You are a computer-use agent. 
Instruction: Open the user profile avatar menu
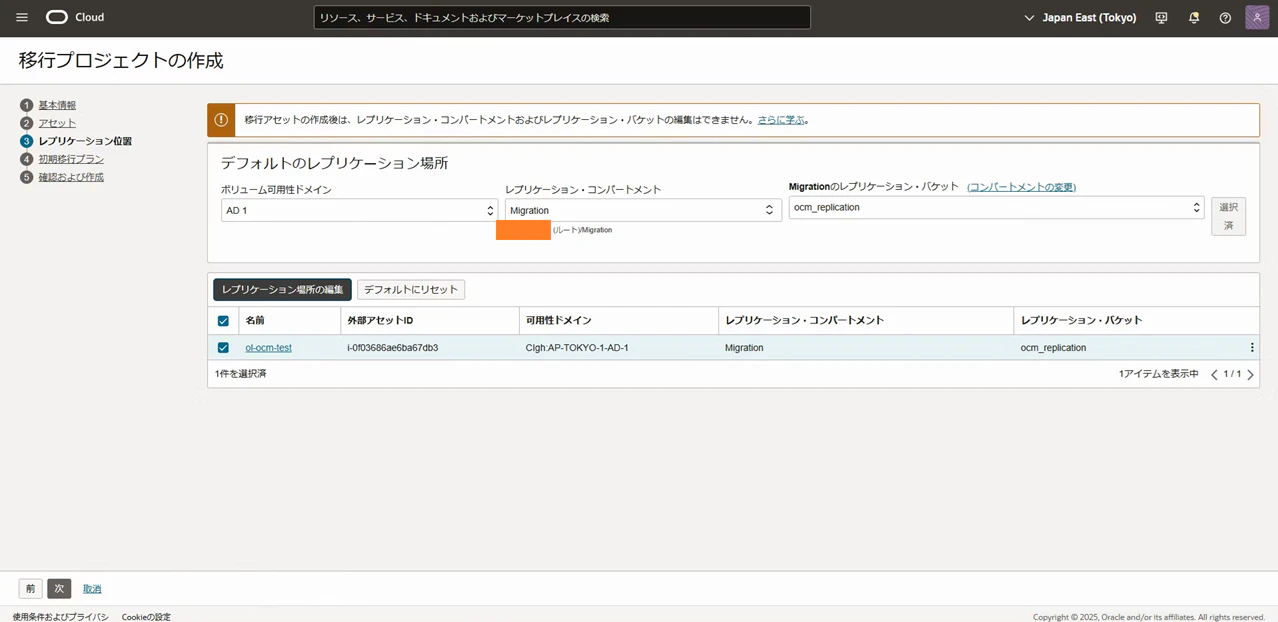1257,18
